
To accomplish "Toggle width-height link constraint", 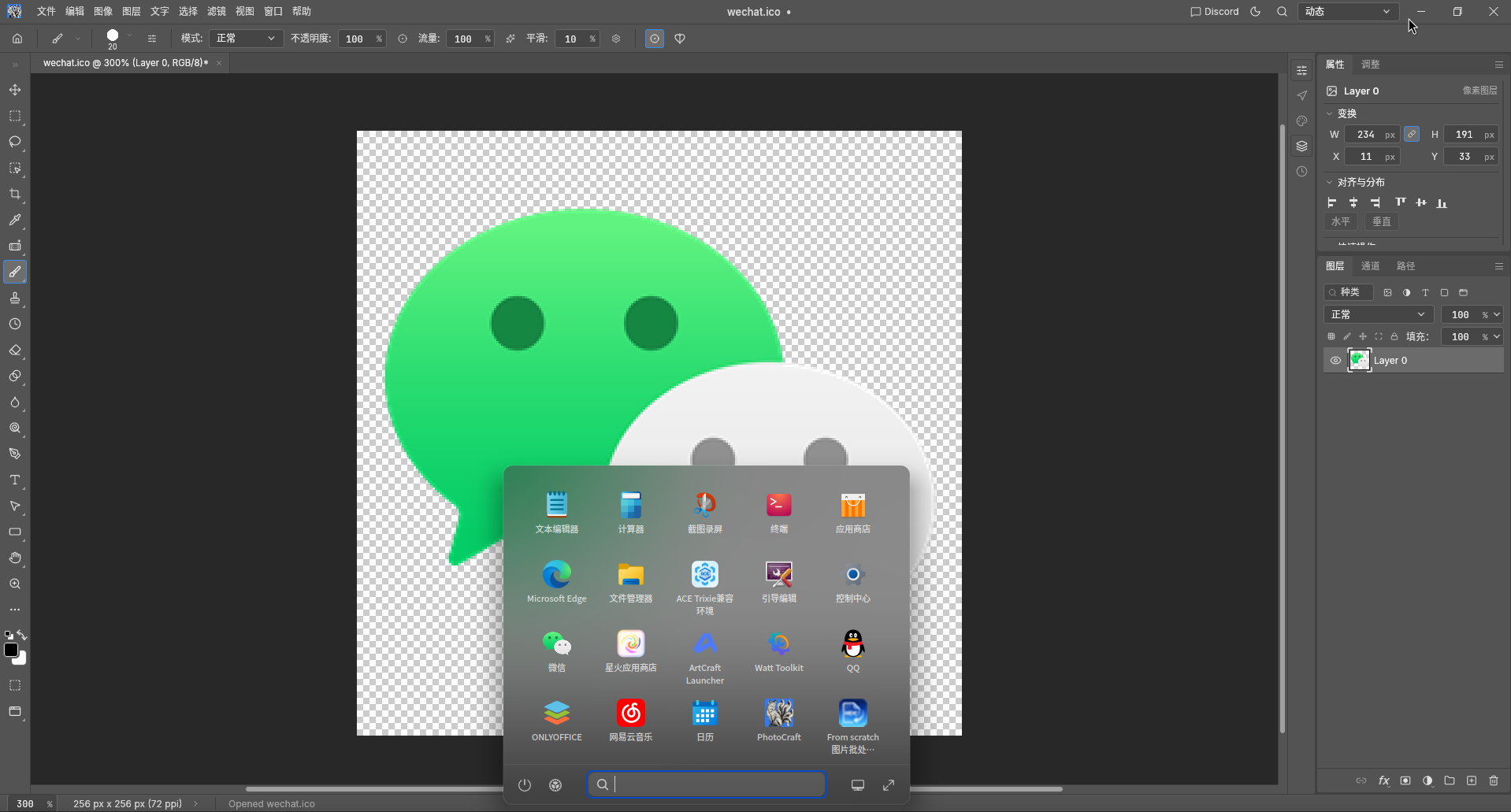I will [x=1412, y=135].
